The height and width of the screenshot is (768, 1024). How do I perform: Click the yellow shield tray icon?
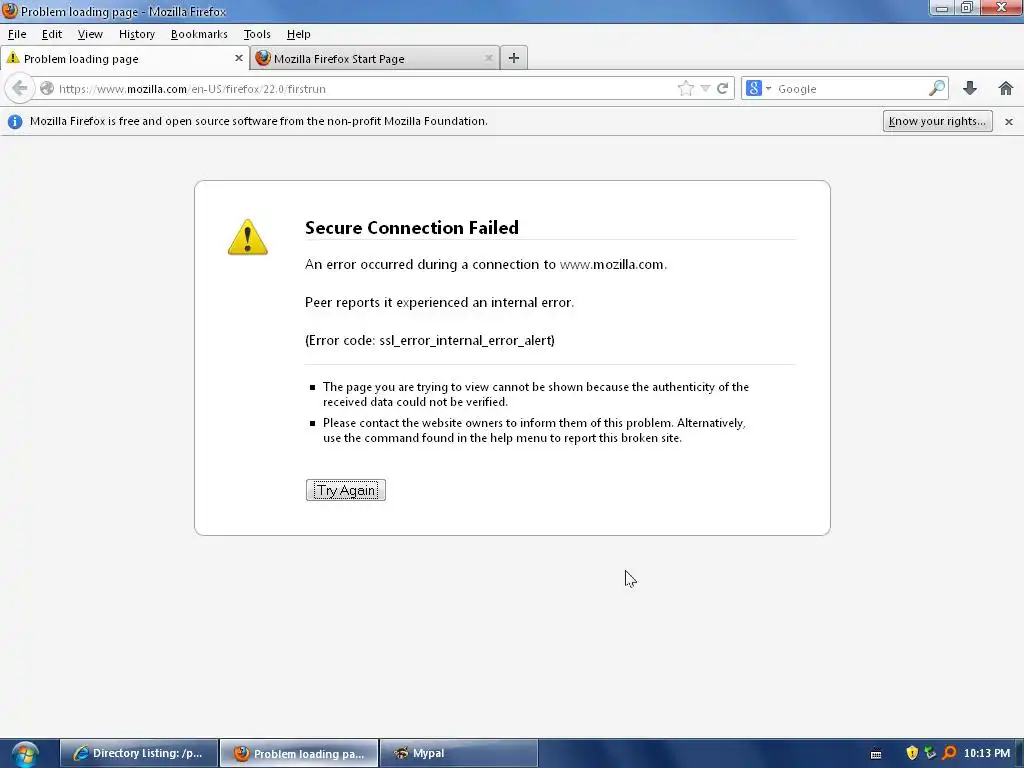point(912,753)
